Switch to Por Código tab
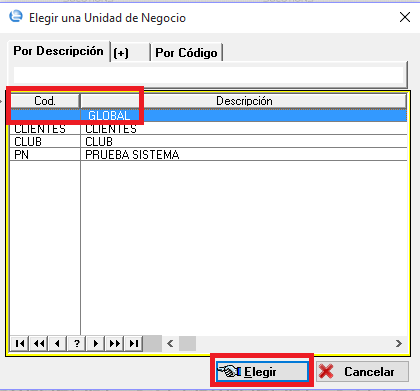 pos(187,53)
